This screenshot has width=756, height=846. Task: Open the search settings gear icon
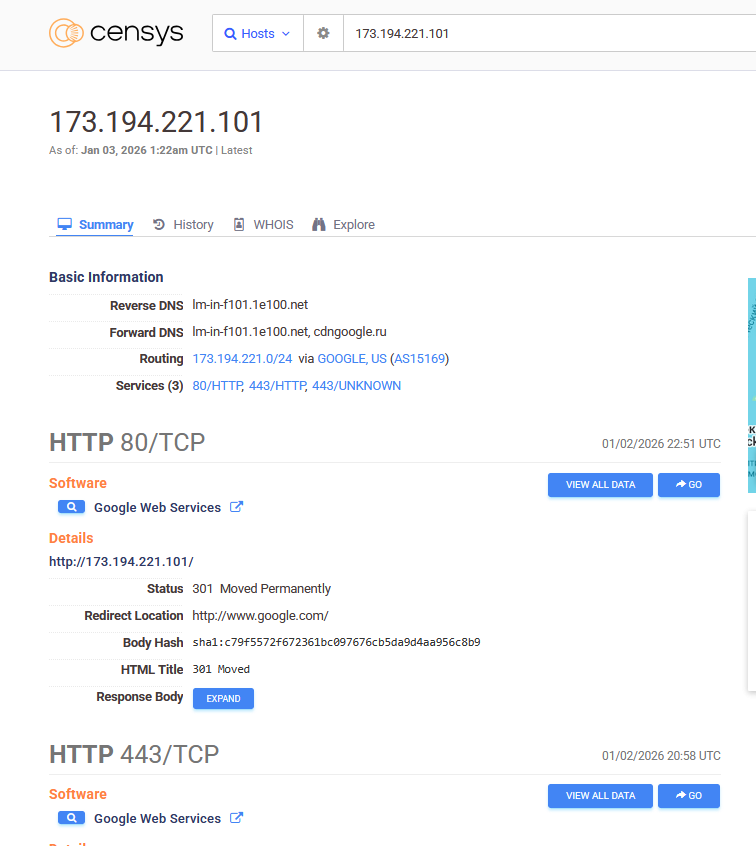323,33
